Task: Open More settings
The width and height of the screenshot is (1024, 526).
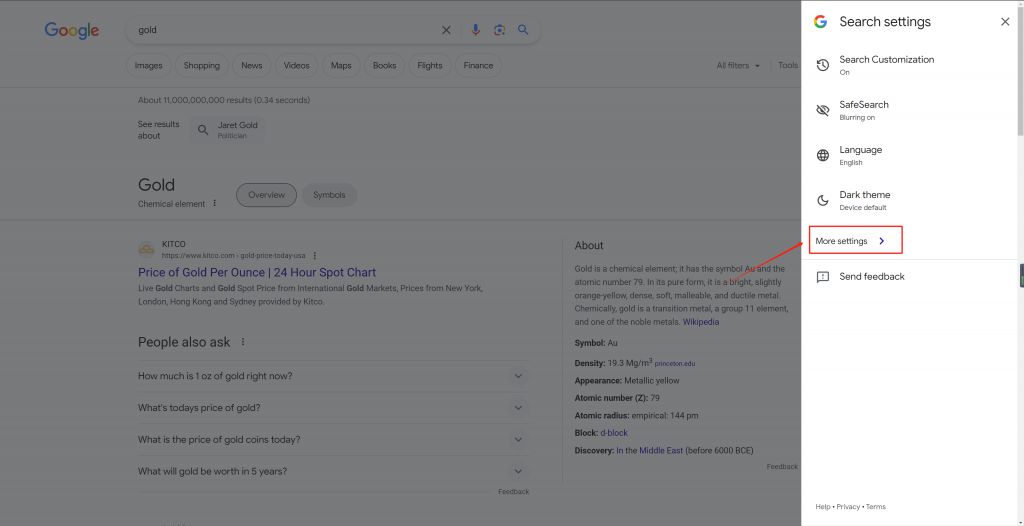Action: point(856,240)
